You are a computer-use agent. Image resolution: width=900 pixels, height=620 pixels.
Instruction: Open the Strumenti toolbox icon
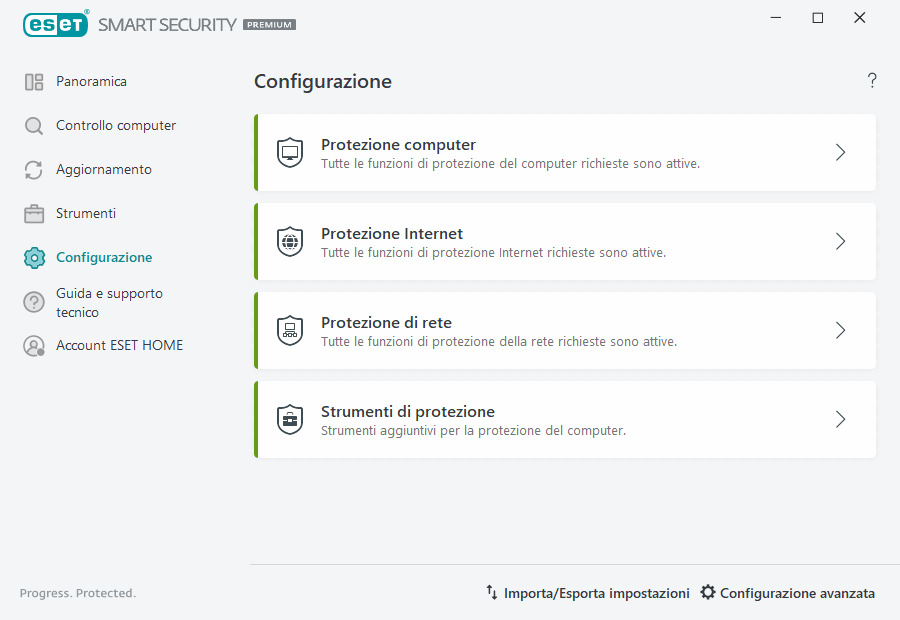click(x=32, y=213)
